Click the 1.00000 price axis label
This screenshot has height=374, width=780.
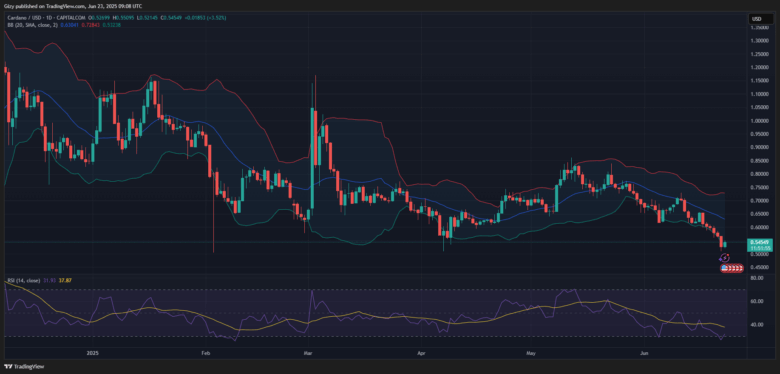tap(760, 120)
